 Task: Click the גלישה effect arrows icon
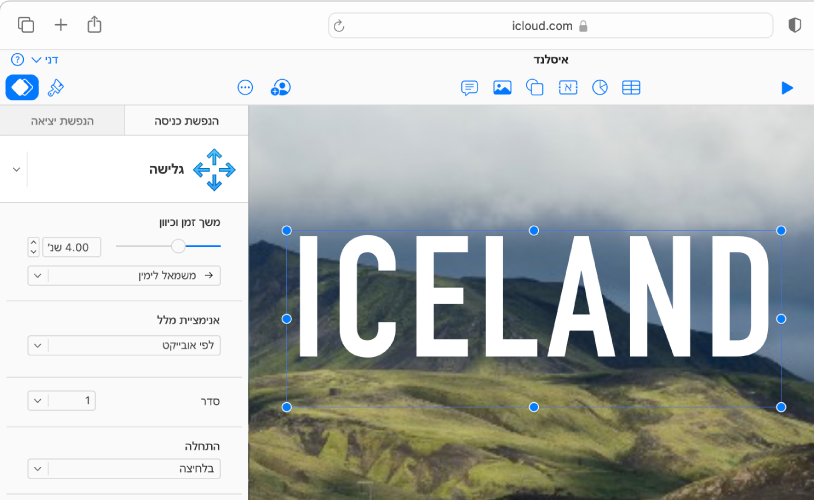214,170
